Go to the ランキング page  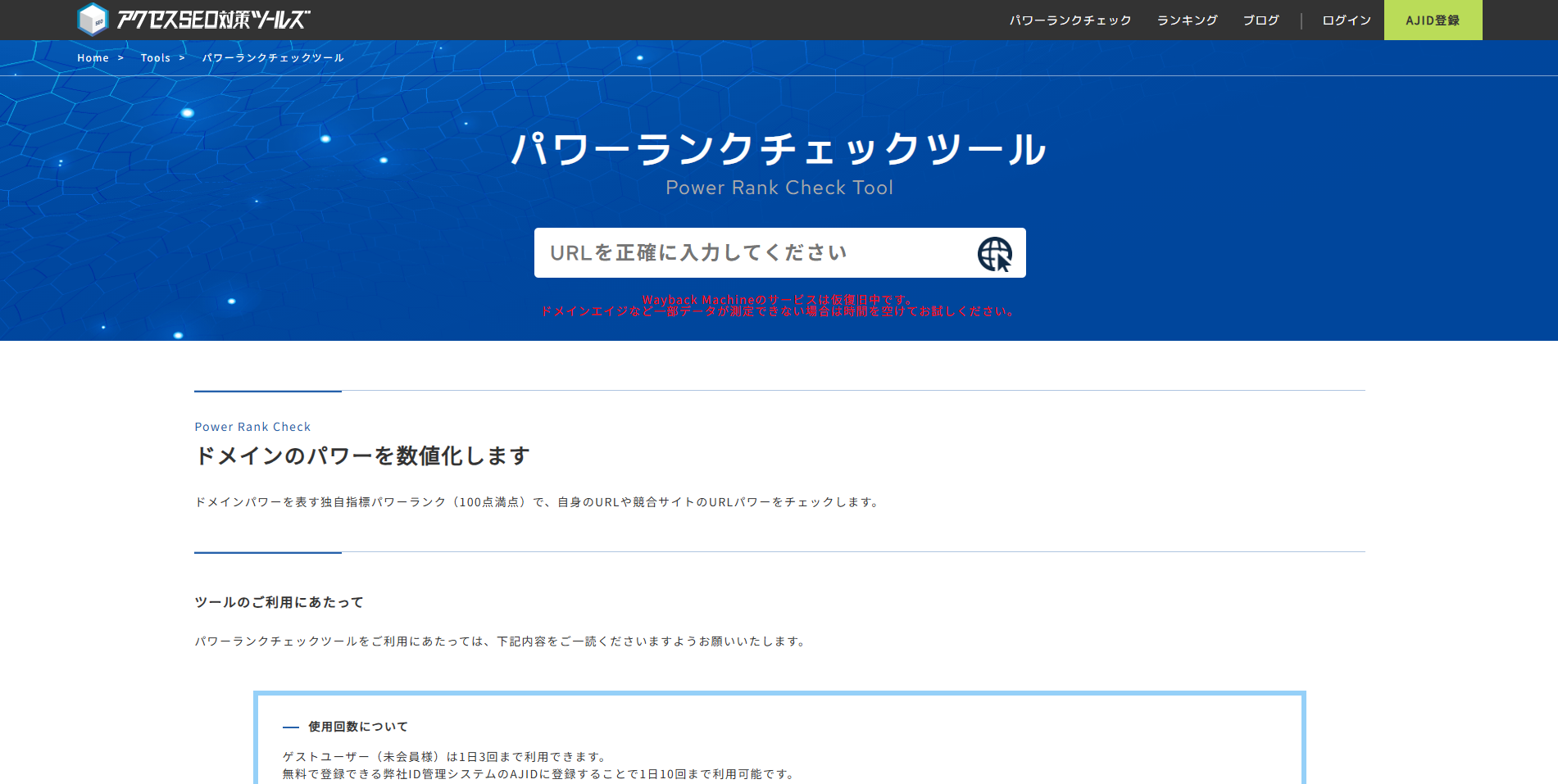[x=1187, y=20]
